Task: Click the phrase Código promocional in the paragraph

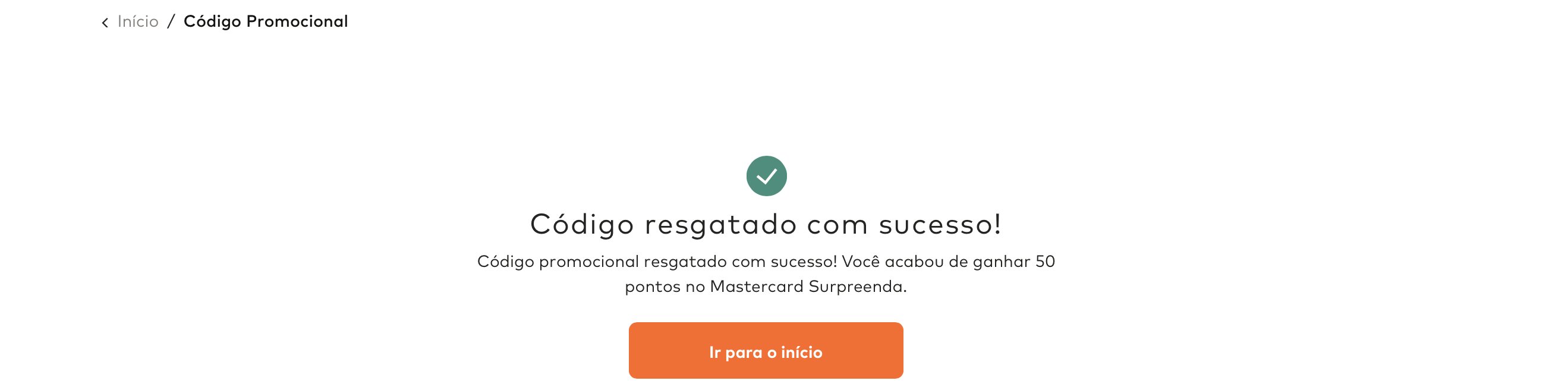Action: point(558,262)
